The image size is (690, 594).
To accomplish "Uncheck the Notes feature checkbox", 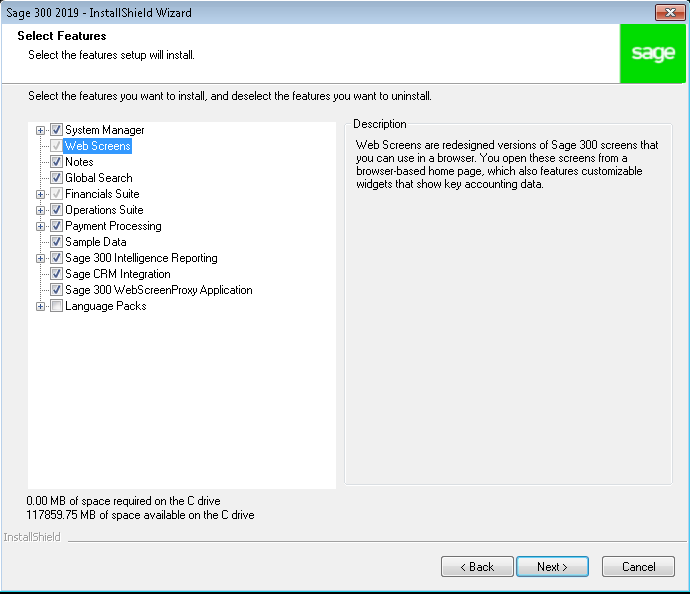I will coord(56,161).
